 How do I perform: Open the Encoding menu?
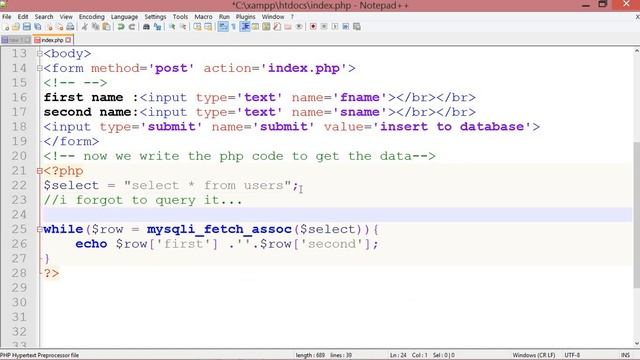(91, 17)
